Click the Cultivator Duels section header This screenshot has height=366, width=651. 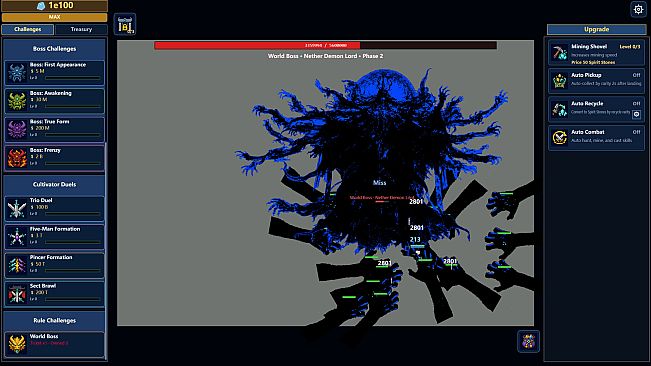(54, 184)
